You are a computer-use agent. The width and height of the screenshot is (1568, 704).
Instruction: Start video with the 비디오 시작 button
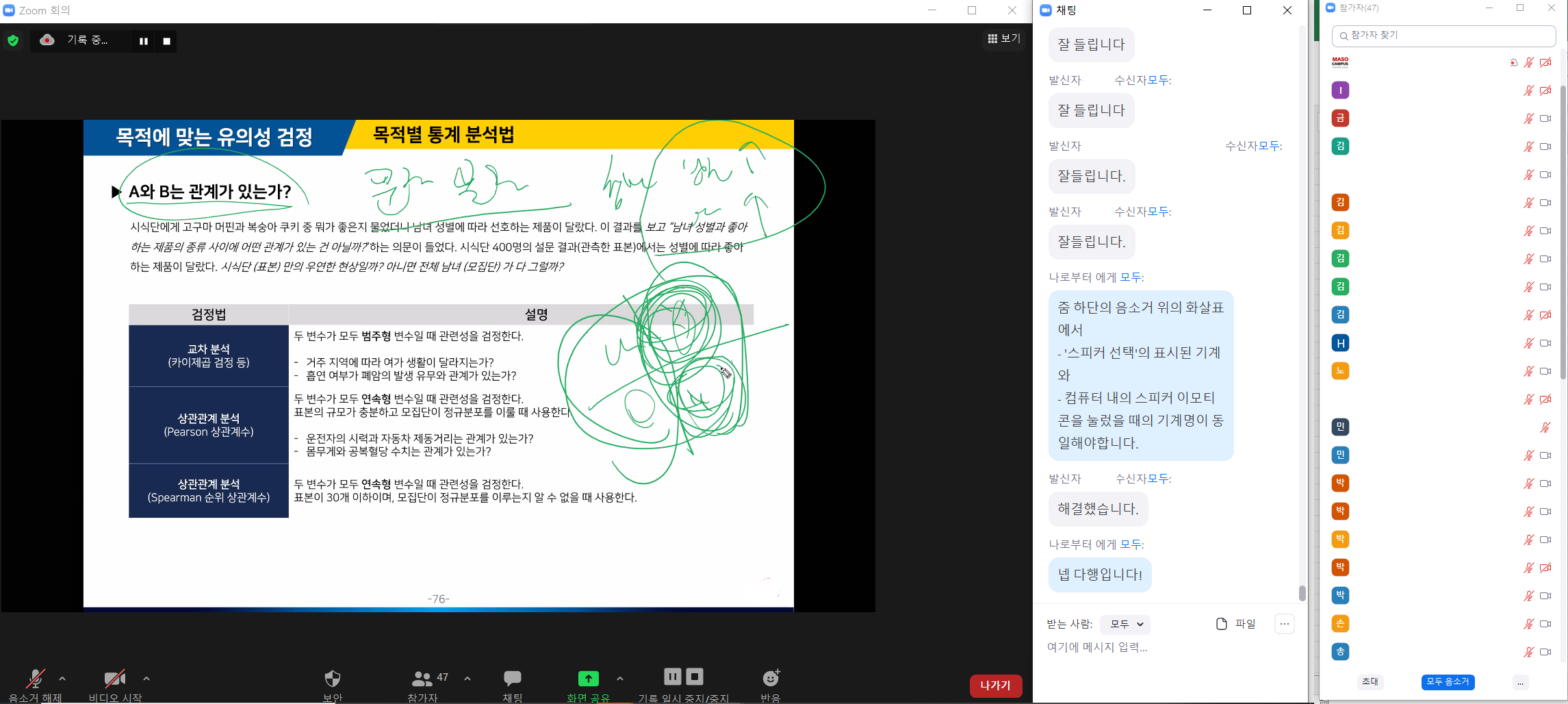(x=114, y=679)
